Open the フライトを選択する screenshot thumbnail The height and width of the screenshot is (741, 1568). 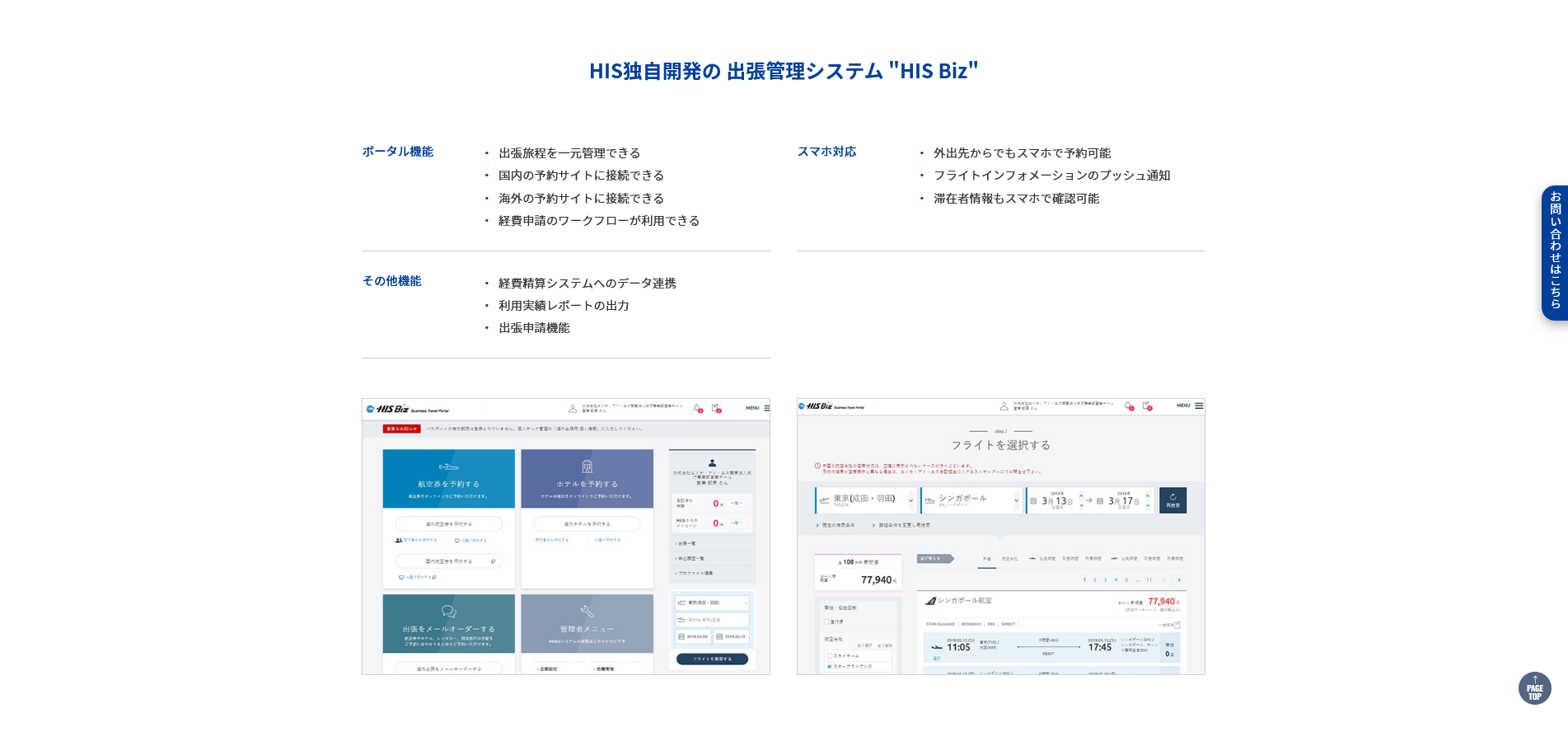pos(1001,537)
